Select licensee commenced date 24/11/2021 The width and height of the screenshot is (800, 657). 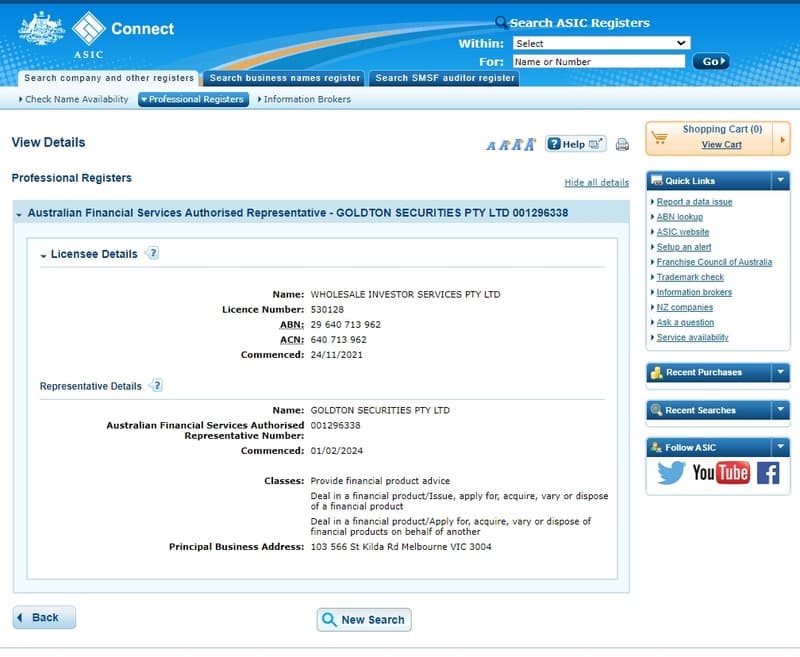pyautogui.click(x=336, y=355)
